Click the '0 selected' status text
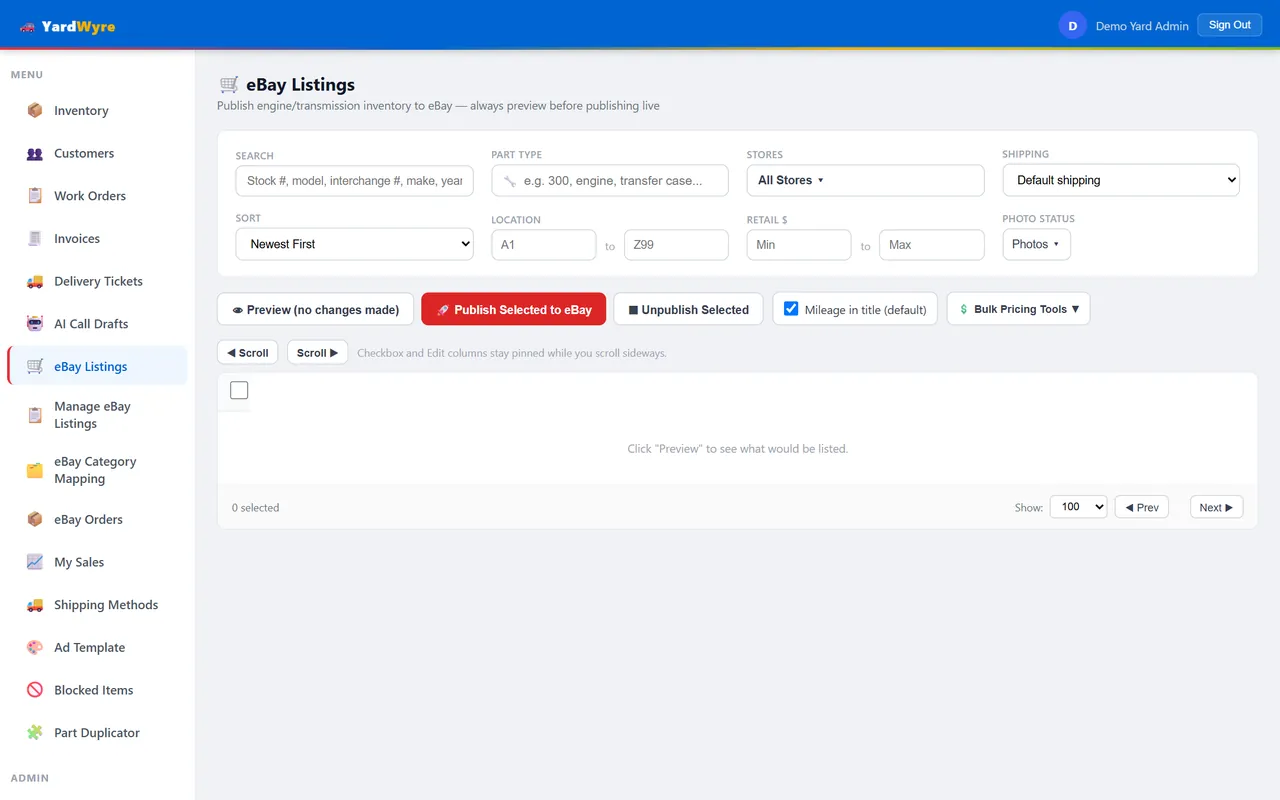1280x800 pixels. [255, 508]
